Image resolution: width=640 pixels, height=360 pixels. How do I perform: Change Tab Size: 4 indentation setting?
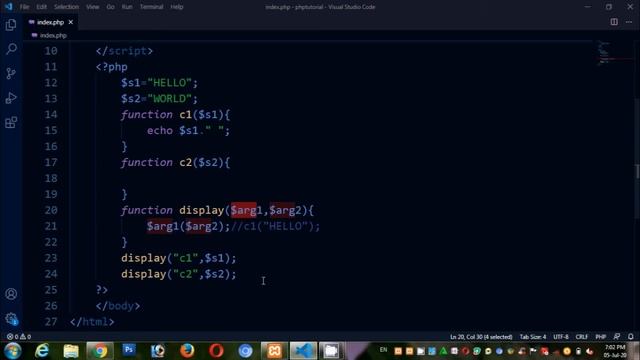click(533, 337)
